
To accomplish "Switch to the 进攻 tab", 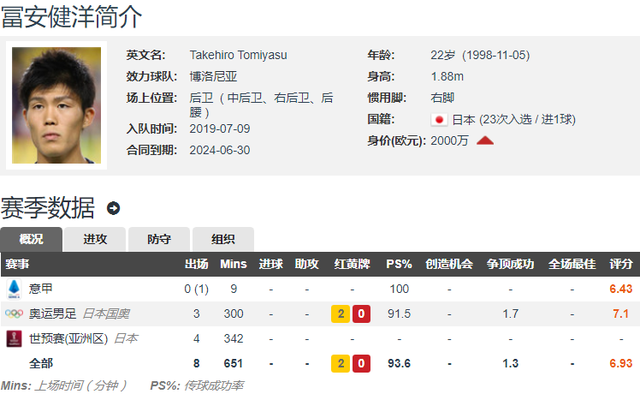I will [x=95, y=239].
